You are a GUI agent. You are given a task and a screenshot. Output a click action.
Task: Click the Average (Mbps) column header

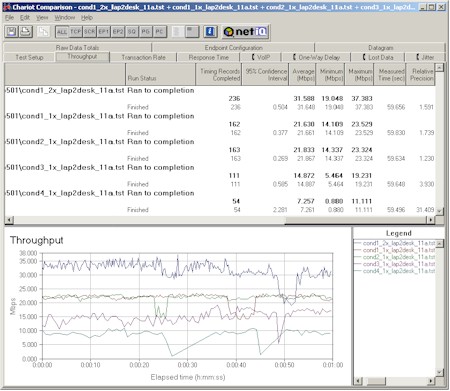[x=302, y=74]
